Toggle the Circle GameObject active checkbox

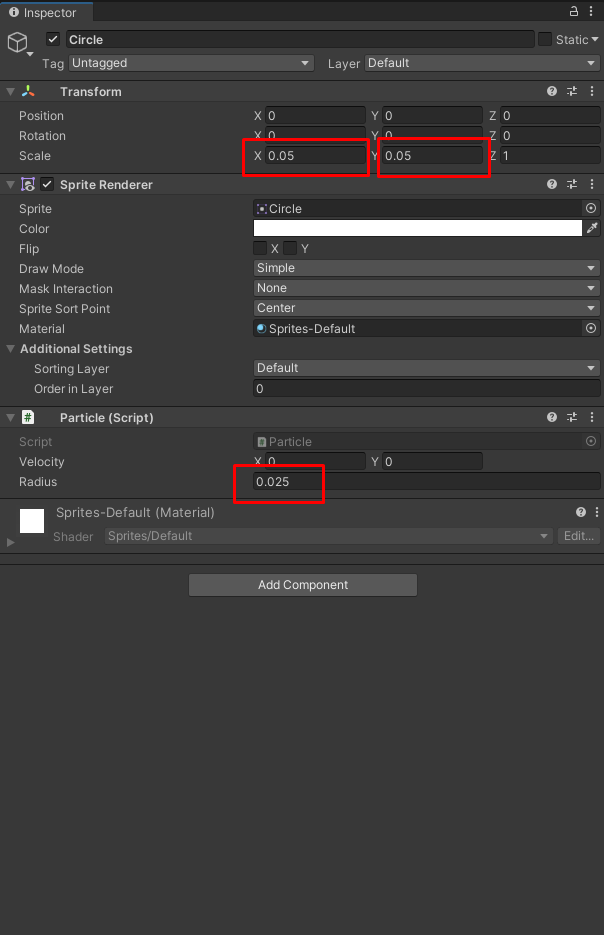54,40
